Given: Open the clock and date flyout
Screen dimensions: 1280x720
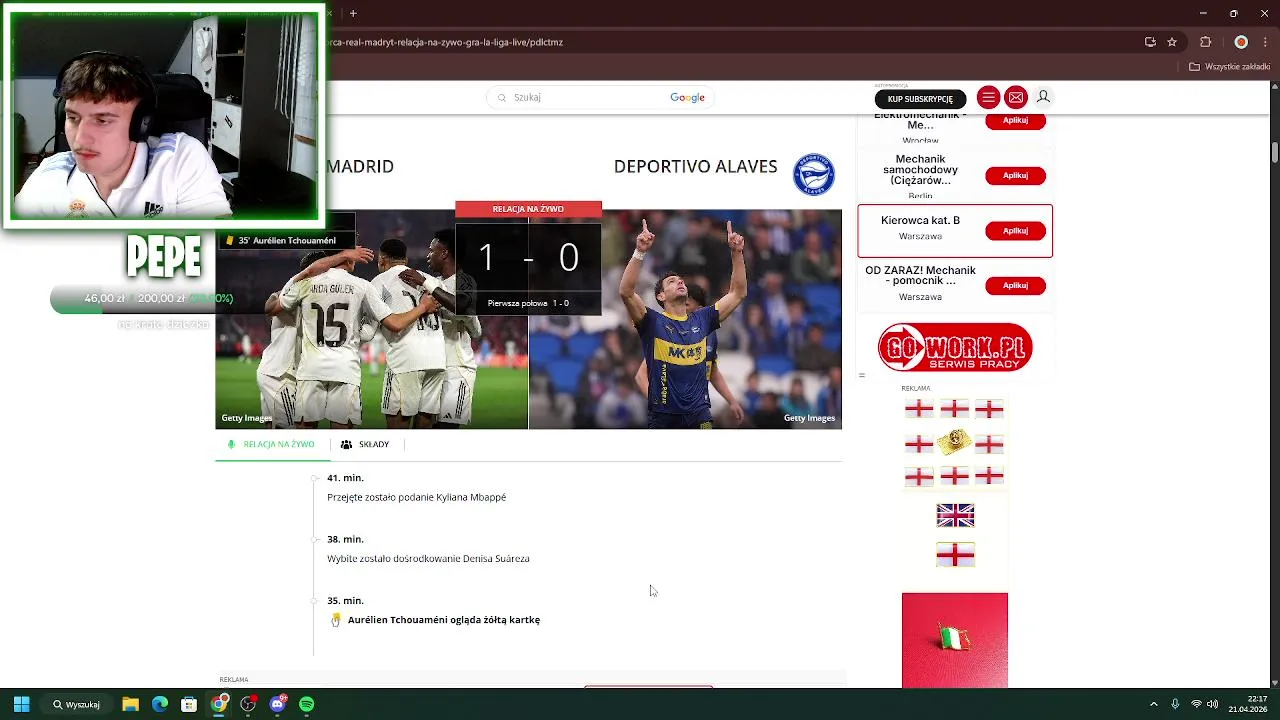Looking at the screenshot, I should [1247, 704].
